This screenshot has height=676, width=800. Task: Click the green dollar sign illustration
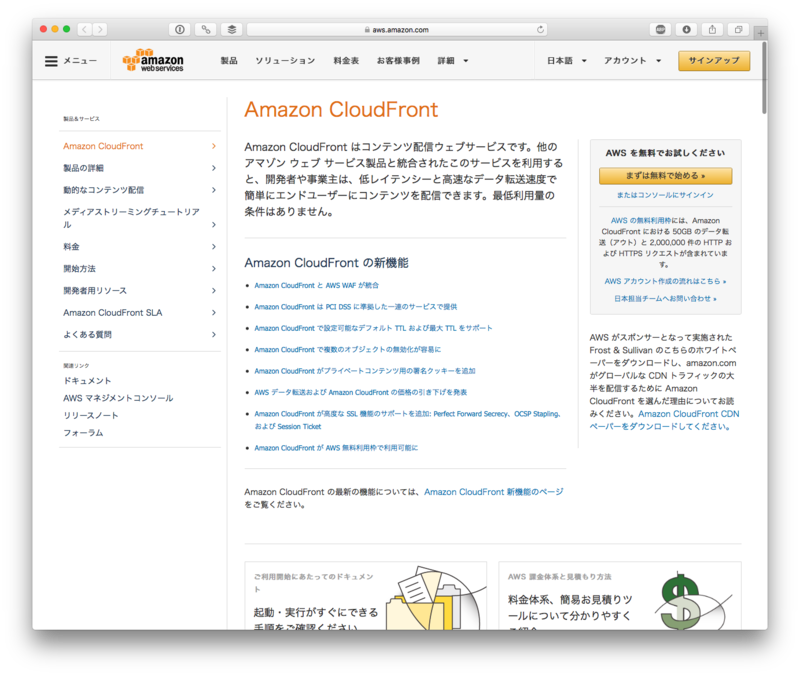pyautogui.click(x=691, y=601)
